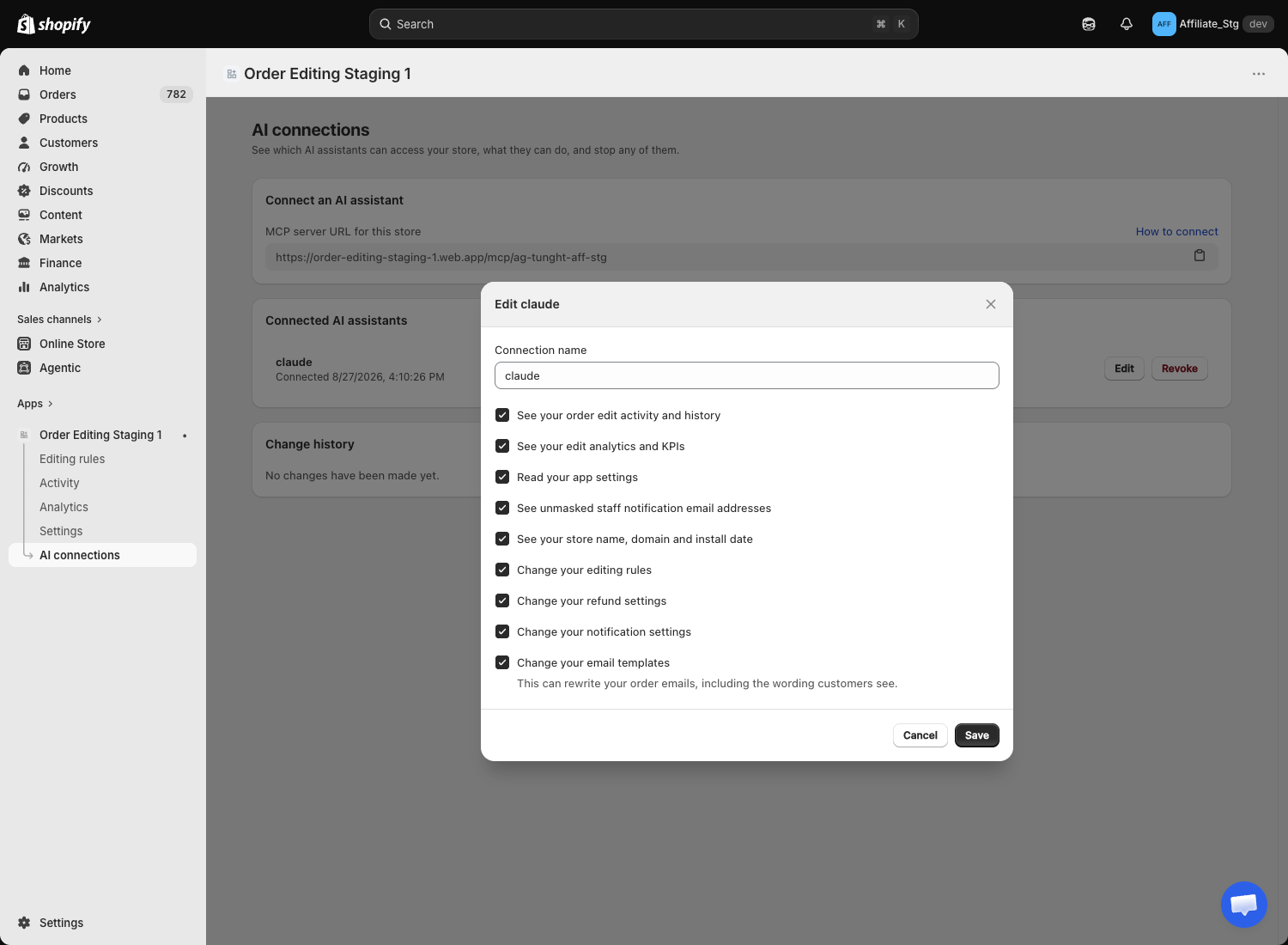Click the Growth icon in sidebar

pyautogui.click(x=24, y=167)
